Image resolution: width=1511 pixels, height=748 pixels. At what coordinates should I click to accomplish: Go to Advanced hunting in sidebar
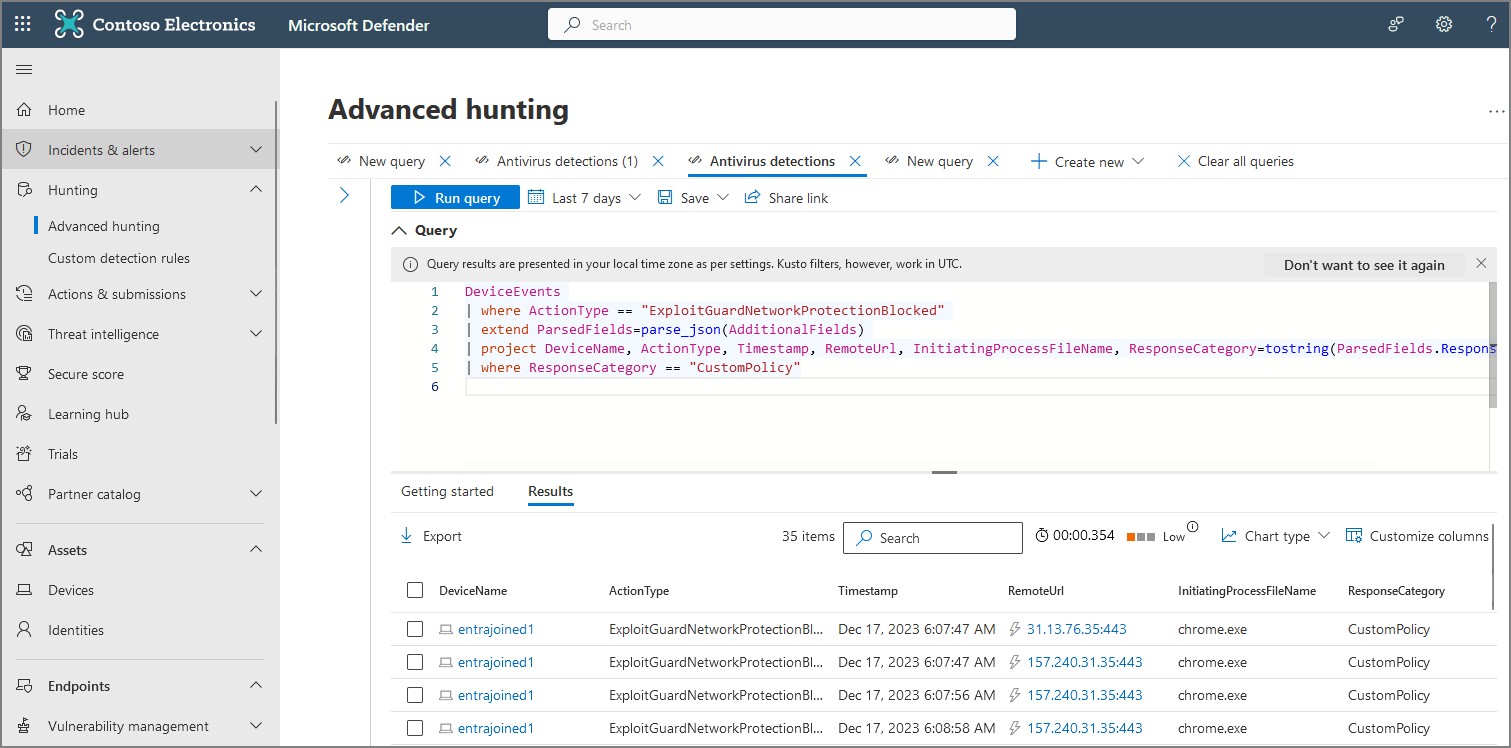(x=104, y=226)
